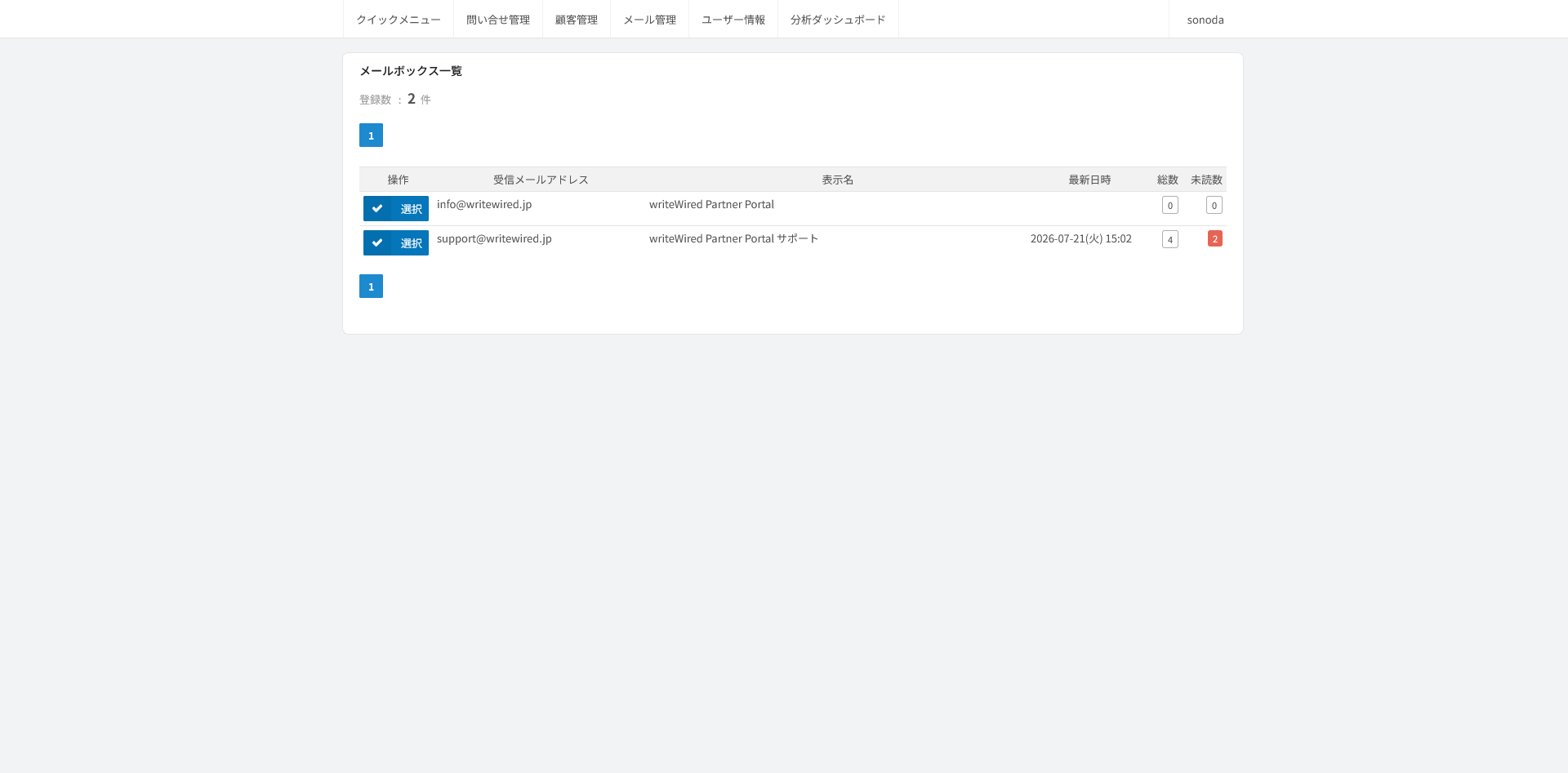Click the 未読数 column header
The height and width of the screenshot is (773, 1568).
(1206, 180)
